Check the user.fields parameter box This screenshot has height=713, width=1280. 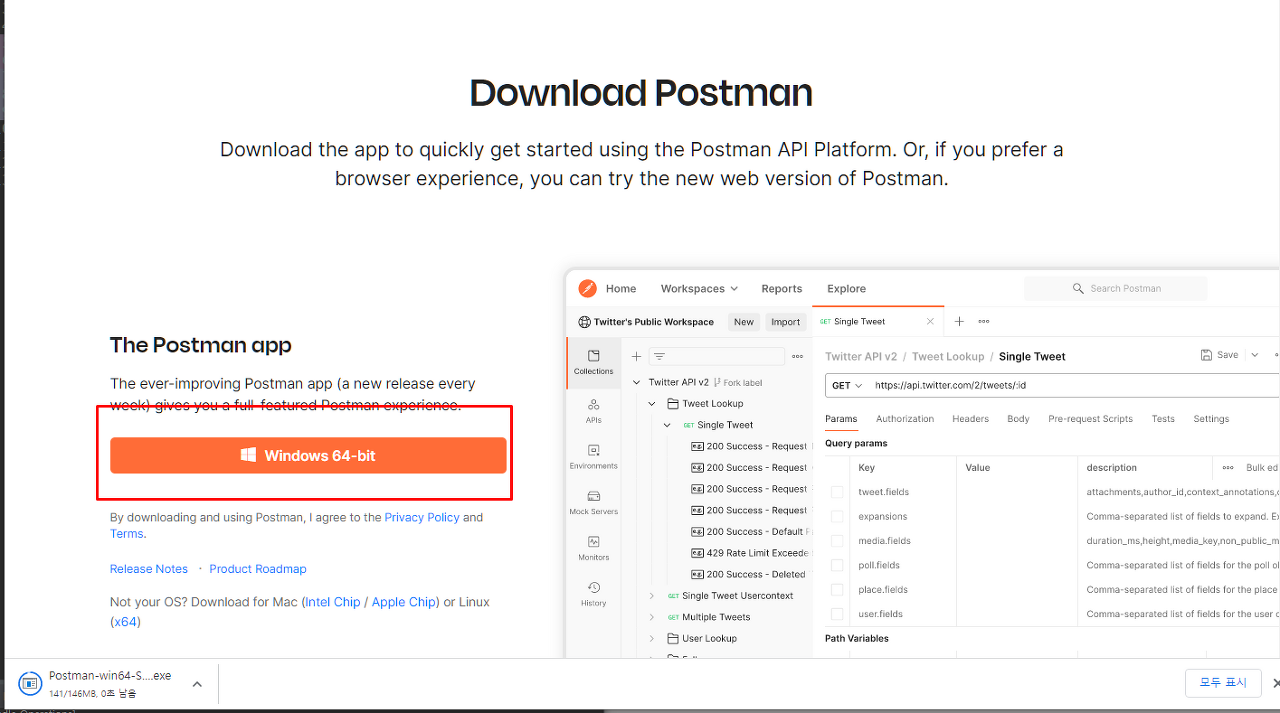click(x=837, y=614)
